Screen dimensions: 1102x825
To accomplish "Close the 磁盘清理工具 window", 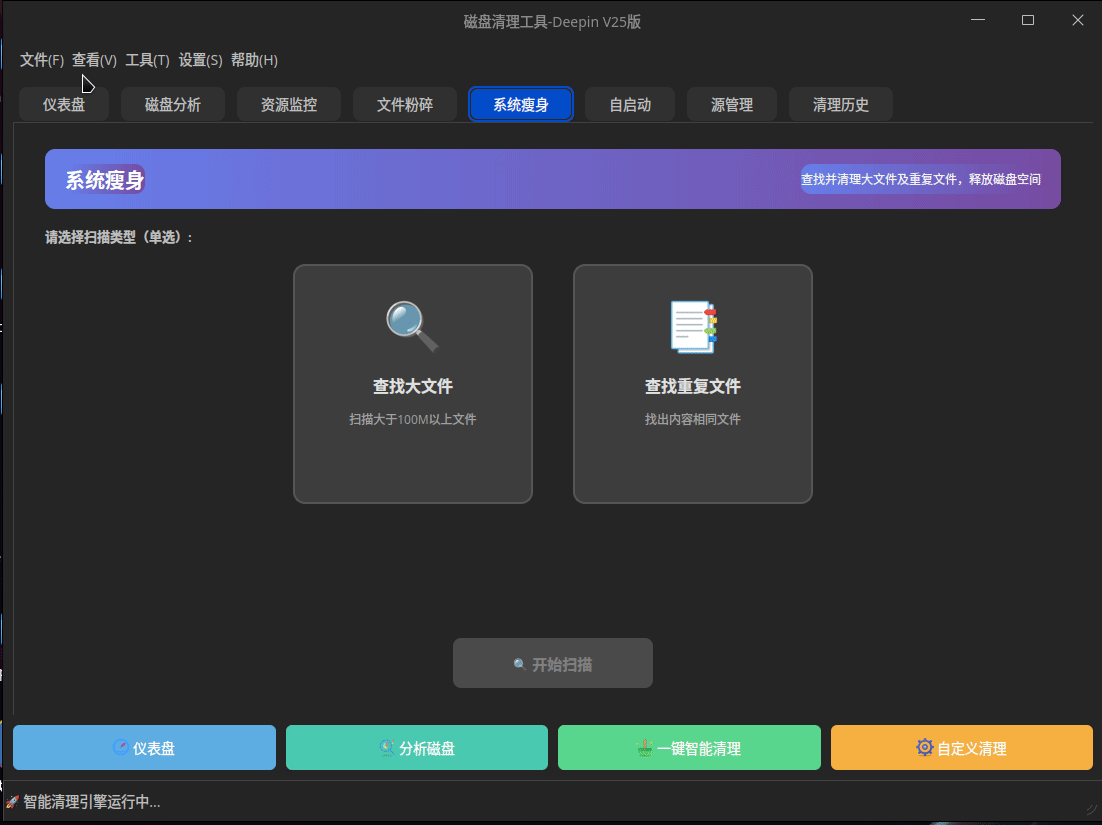I will coord(1077,20).
